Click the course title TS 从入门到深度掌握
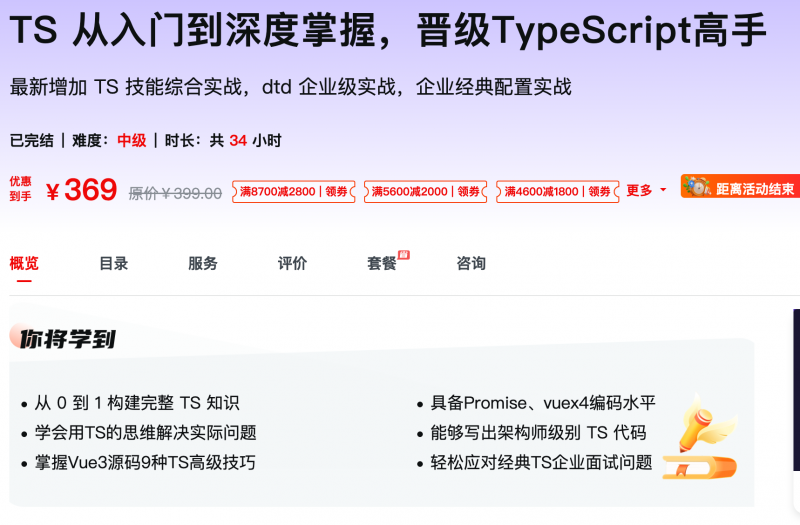Image resolution: width=800 pixels, height=525 pixels. coord(387,31)
